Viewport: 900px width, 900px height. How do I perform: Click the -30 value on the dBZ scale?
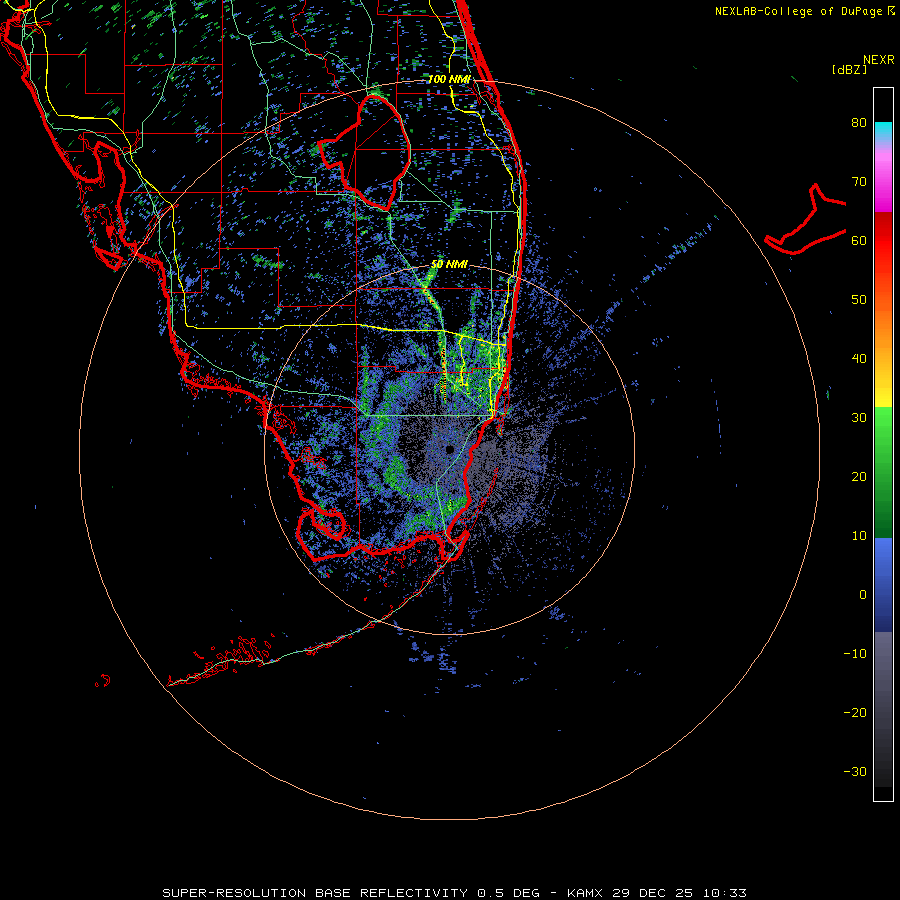pos(855,772)
